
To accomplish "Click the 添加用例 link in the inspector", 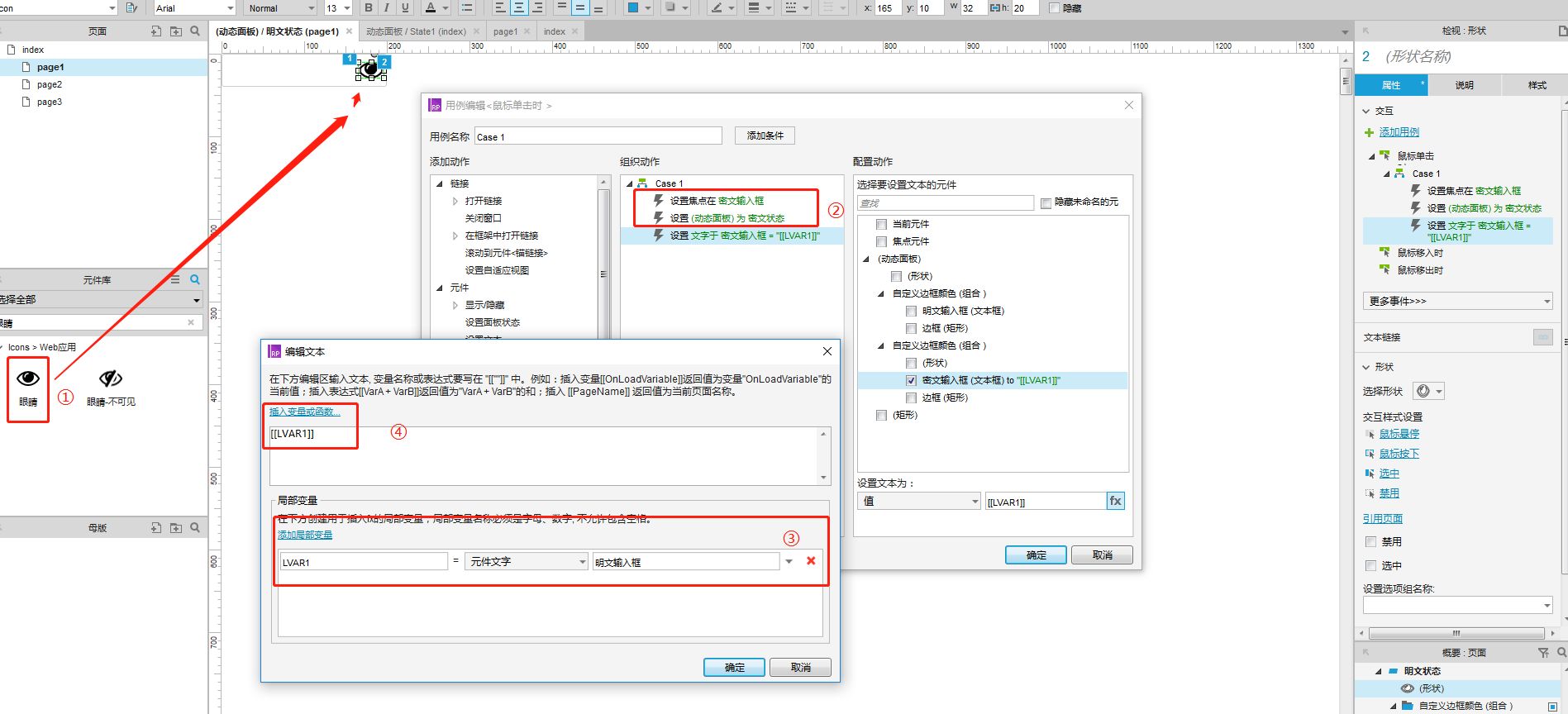I will 1399,132.
